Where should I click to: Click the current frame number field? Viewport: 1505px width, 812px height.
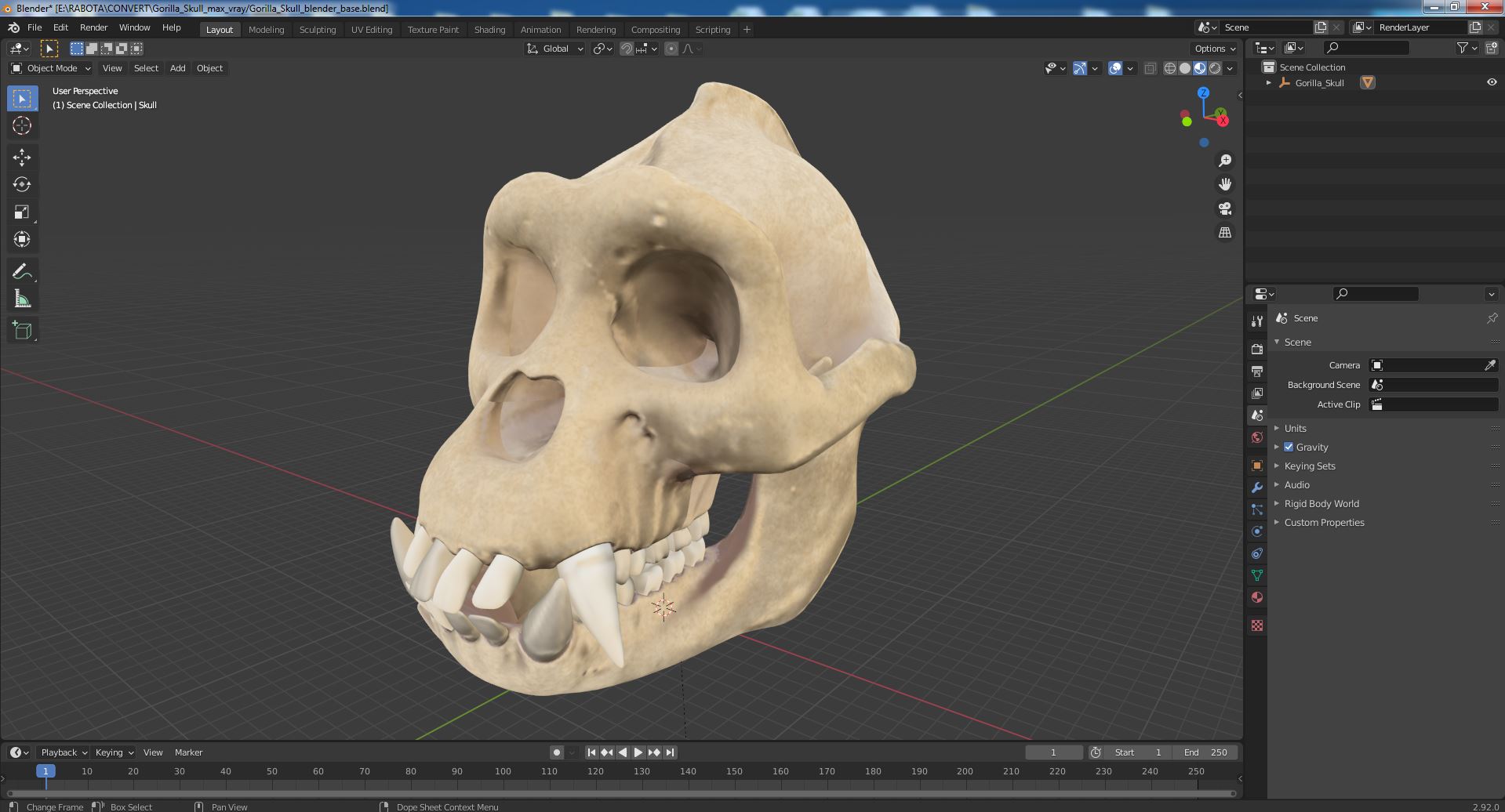1053,752
